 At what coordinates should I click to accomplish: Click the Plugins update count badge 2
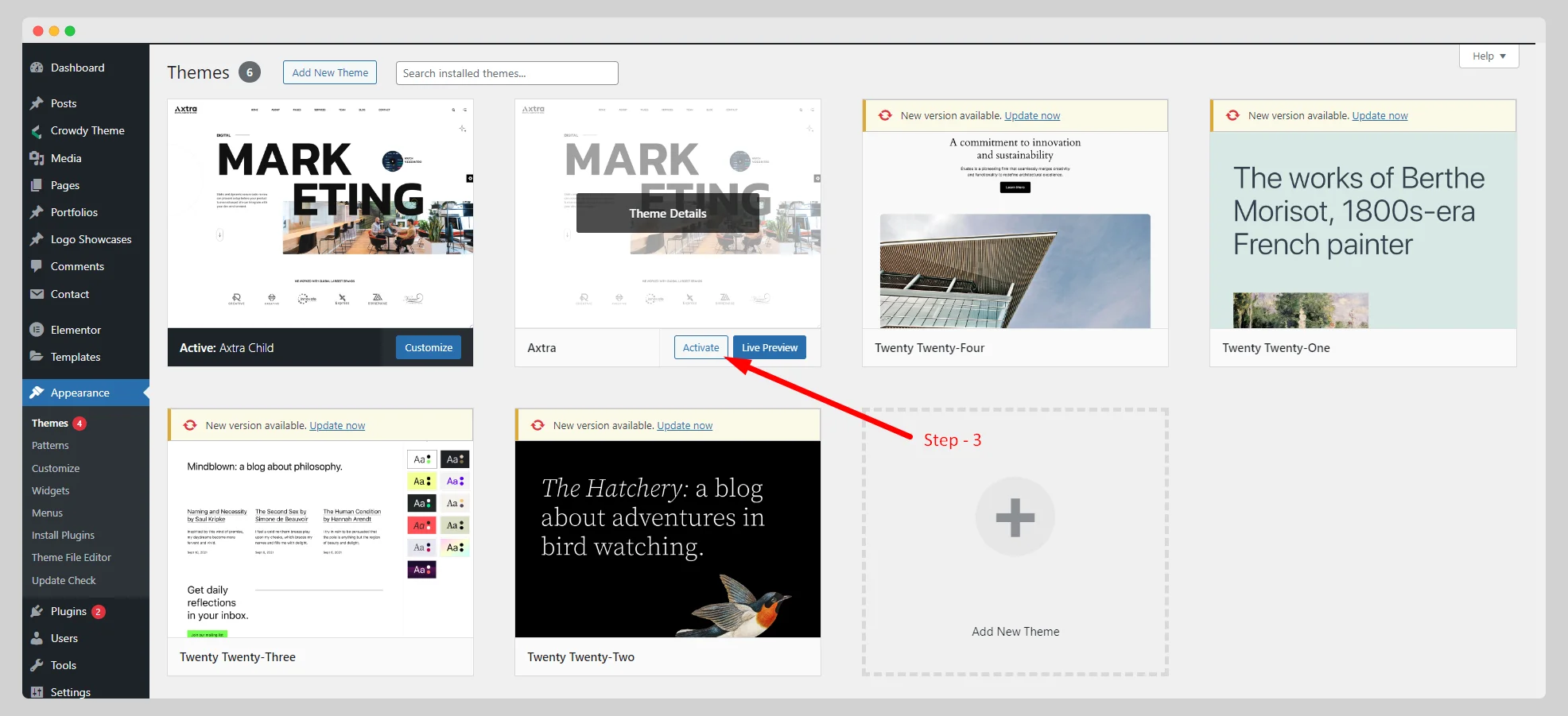[99, 611]
